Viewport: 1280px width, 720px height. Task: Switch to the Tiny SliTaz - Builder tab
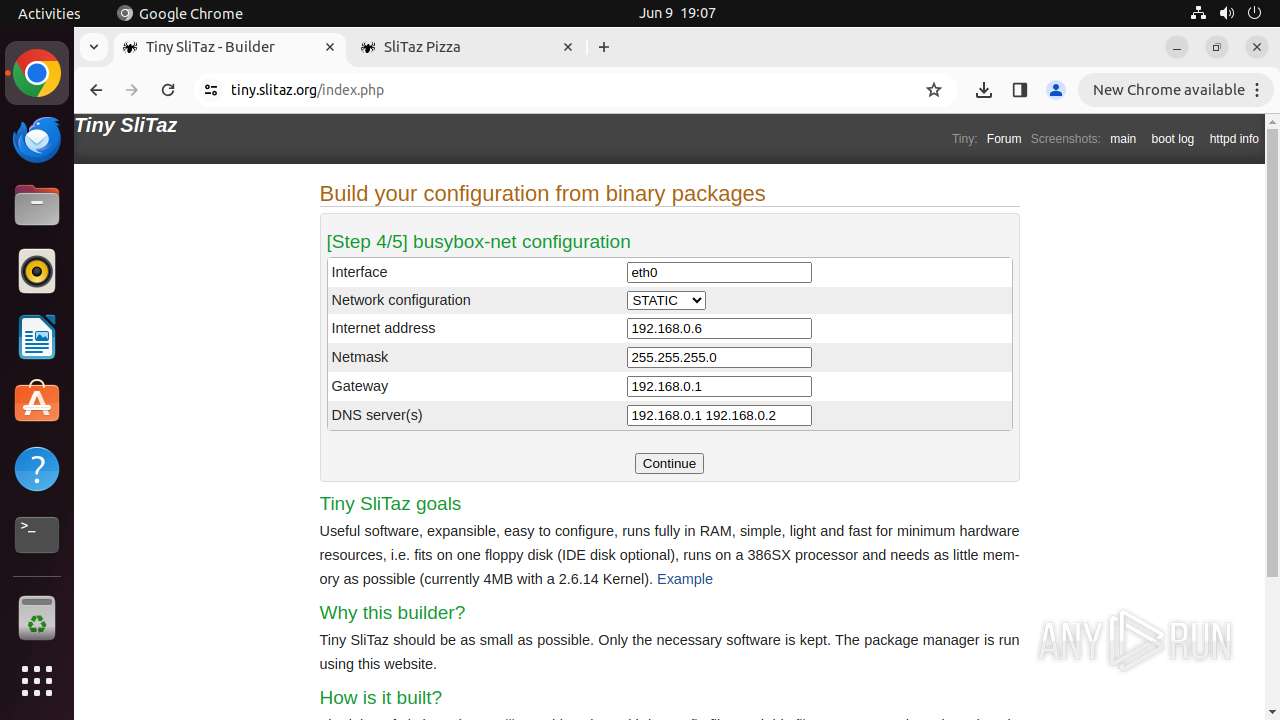pyautogui.click(x=229, y=47)
